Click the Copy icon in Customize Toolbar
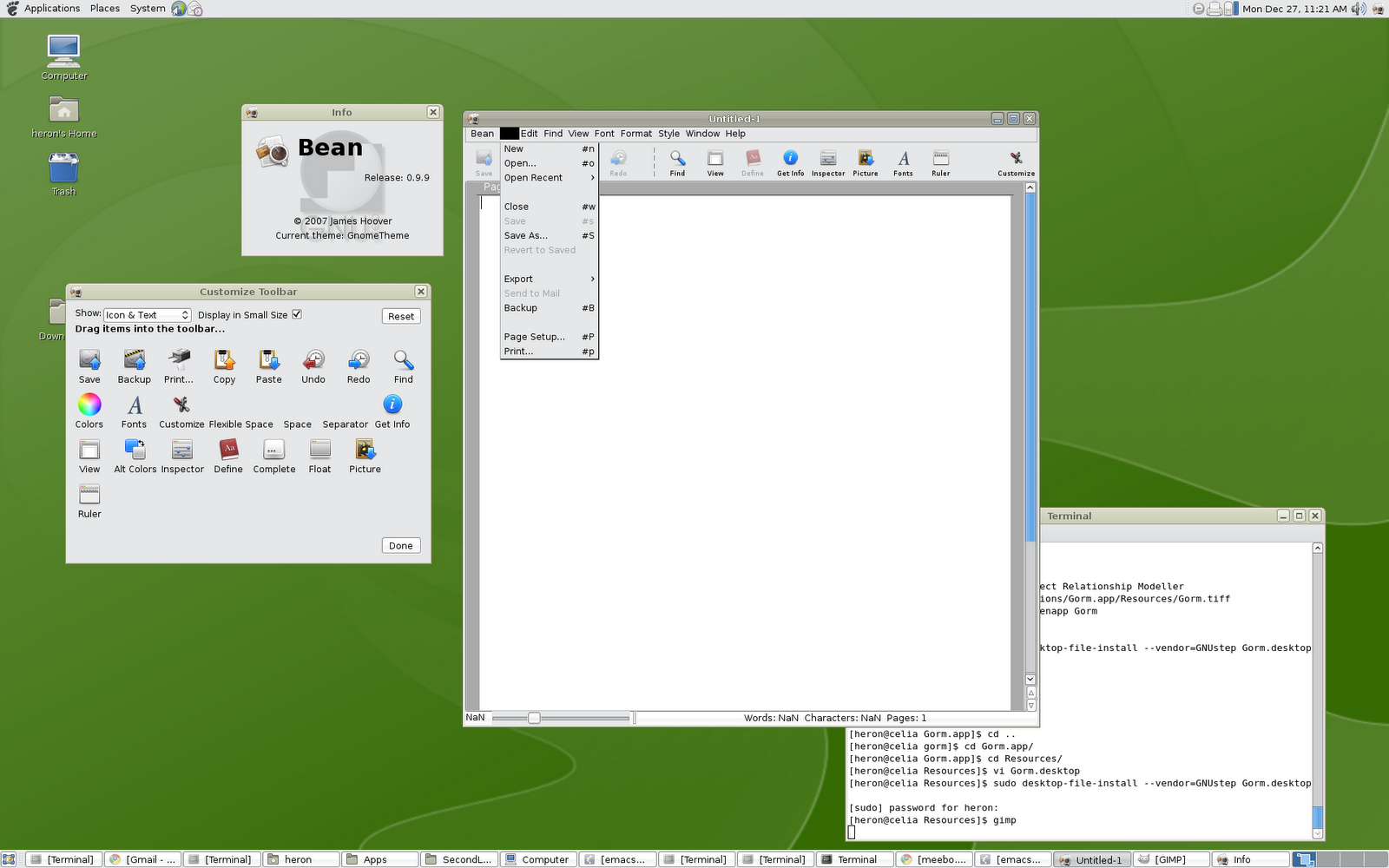Viewport: 1389px width, 868px height. (224, 359)
